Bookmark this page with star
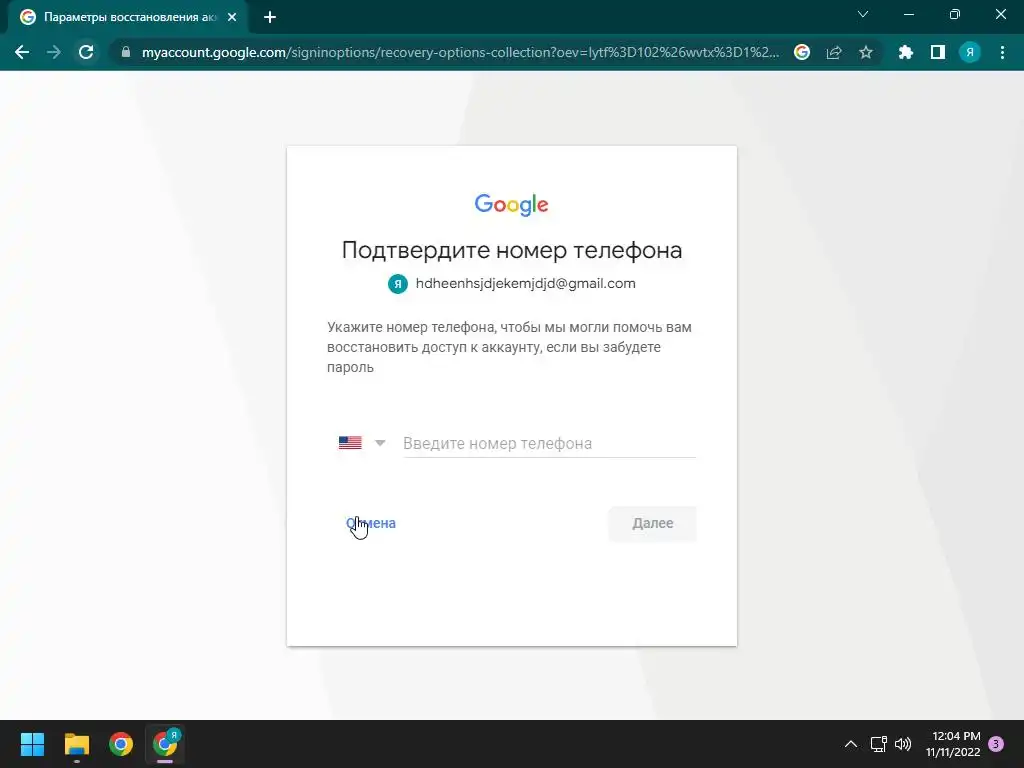The height and width of the screenshot is (768, 1024). coord(866,52)
